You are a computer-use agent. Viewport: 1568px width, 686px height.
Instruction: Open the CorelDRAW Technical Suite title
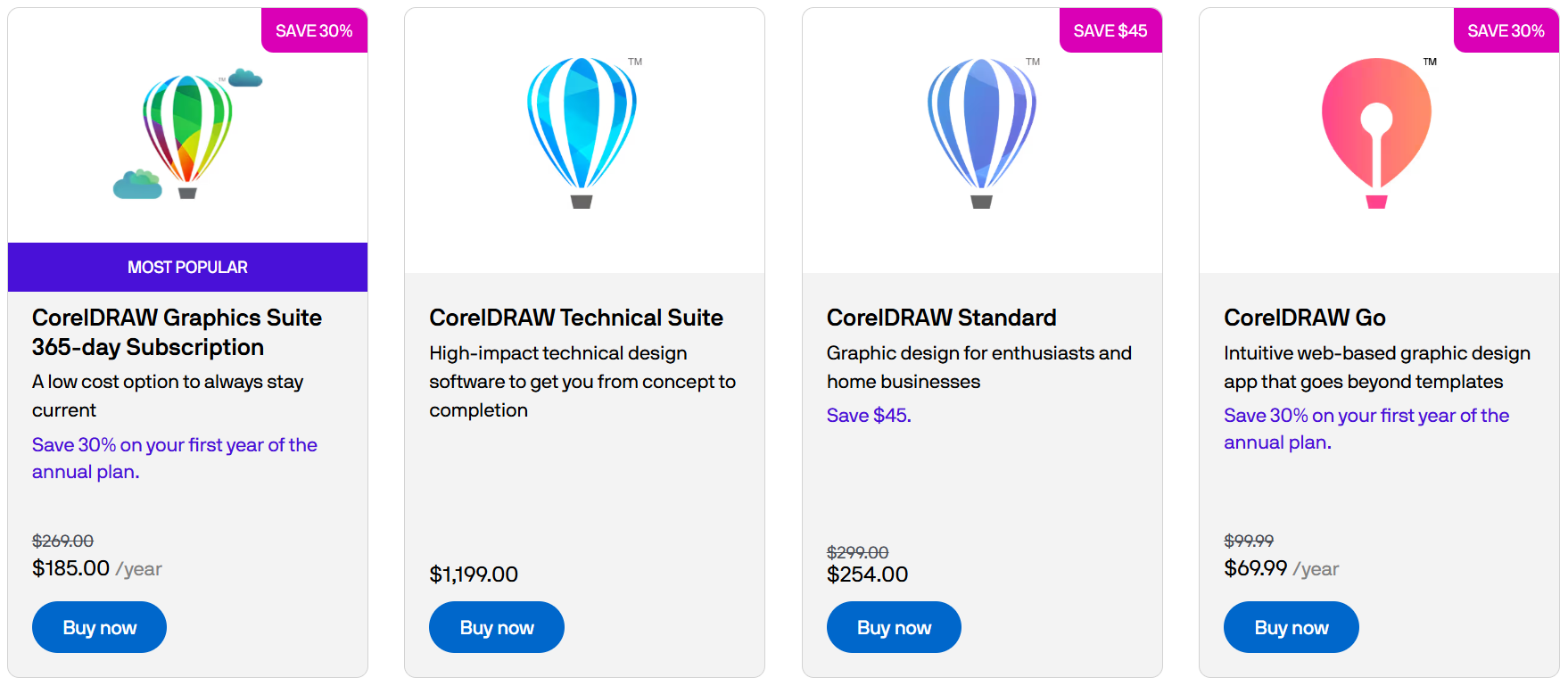575,318
